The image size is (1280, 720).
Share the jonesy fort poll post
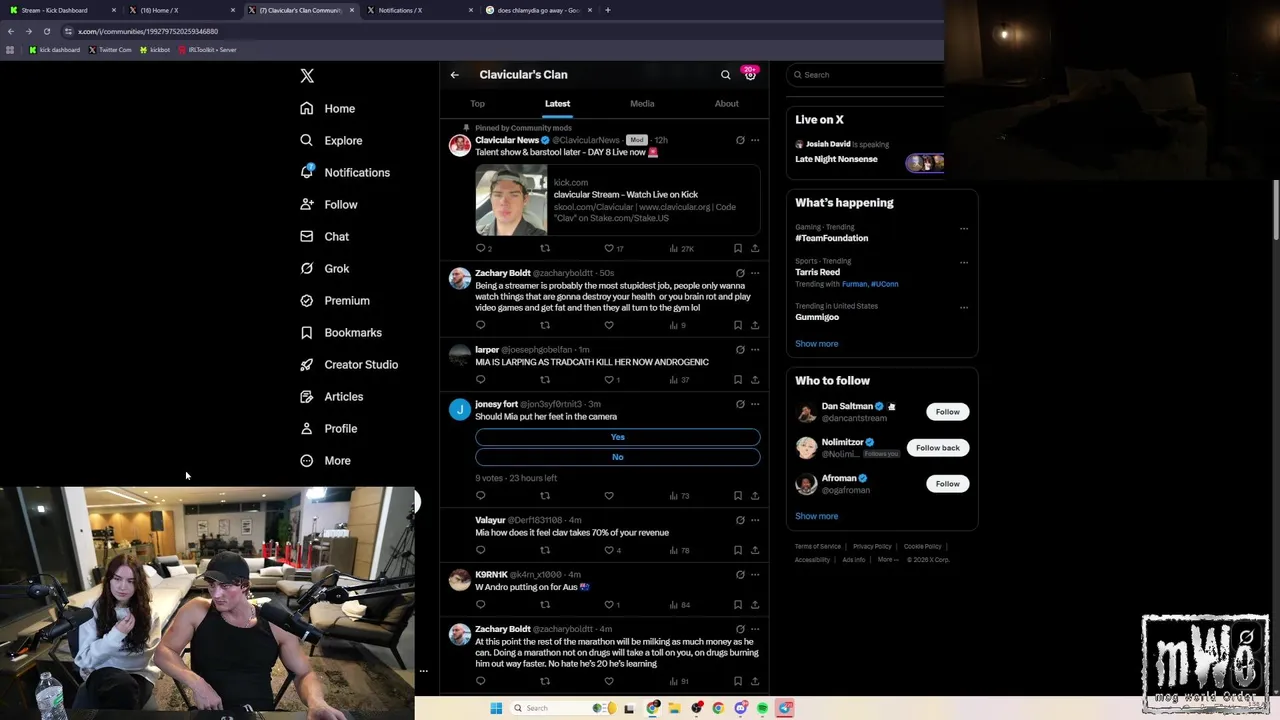click(755, 496)
